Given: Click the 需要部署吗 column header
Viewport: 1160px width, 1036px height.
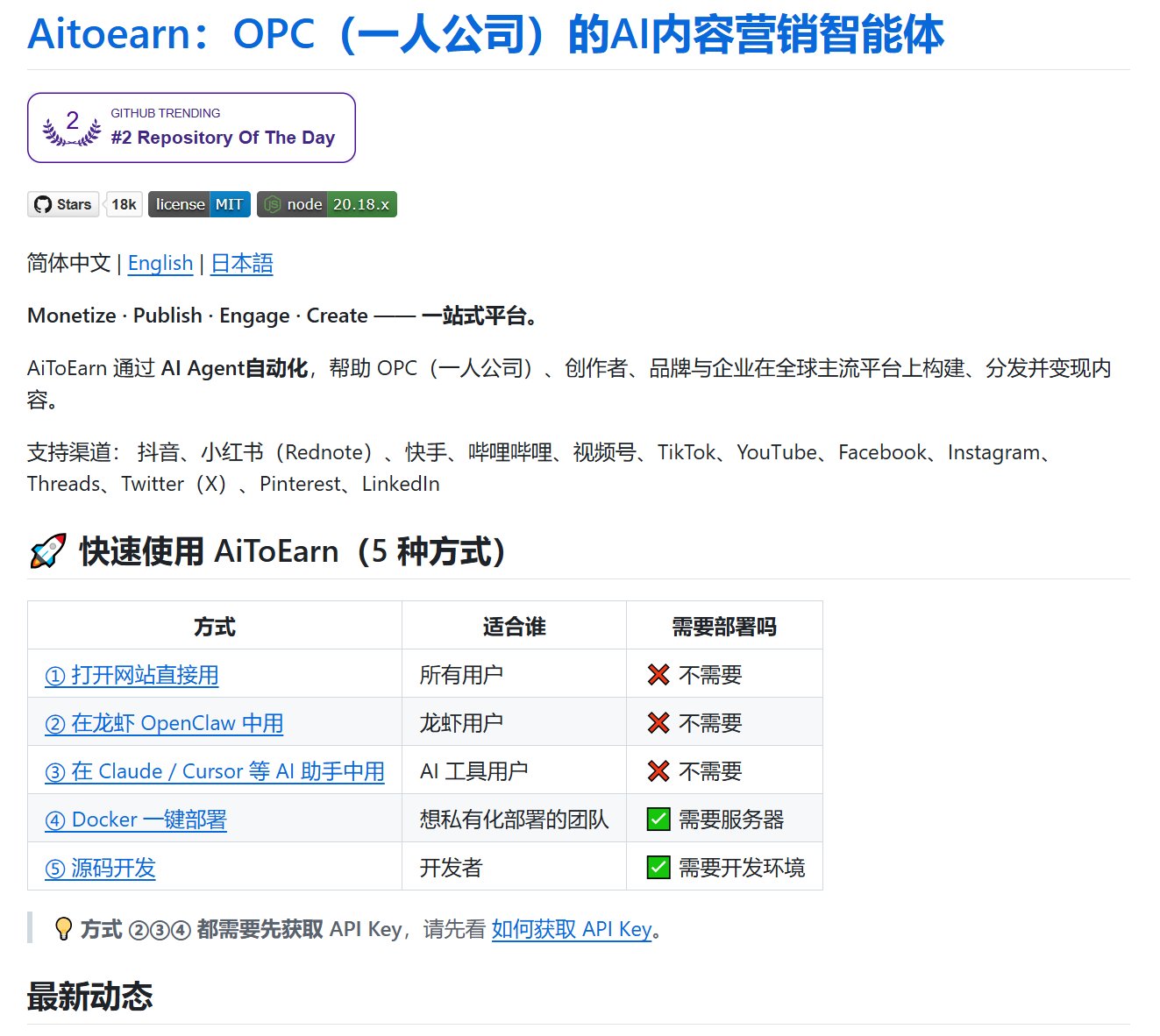Looking at the screenshot, I should coord(724,627).
